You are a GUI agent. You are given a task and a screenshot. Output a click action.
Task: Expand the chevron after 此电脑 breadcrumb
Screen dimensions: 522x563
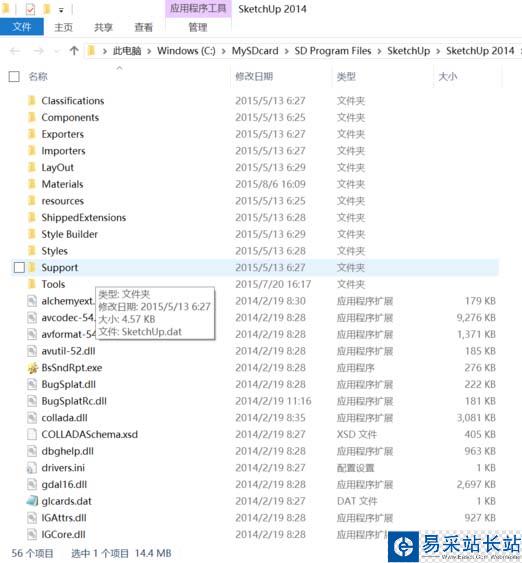coord(149,51)
